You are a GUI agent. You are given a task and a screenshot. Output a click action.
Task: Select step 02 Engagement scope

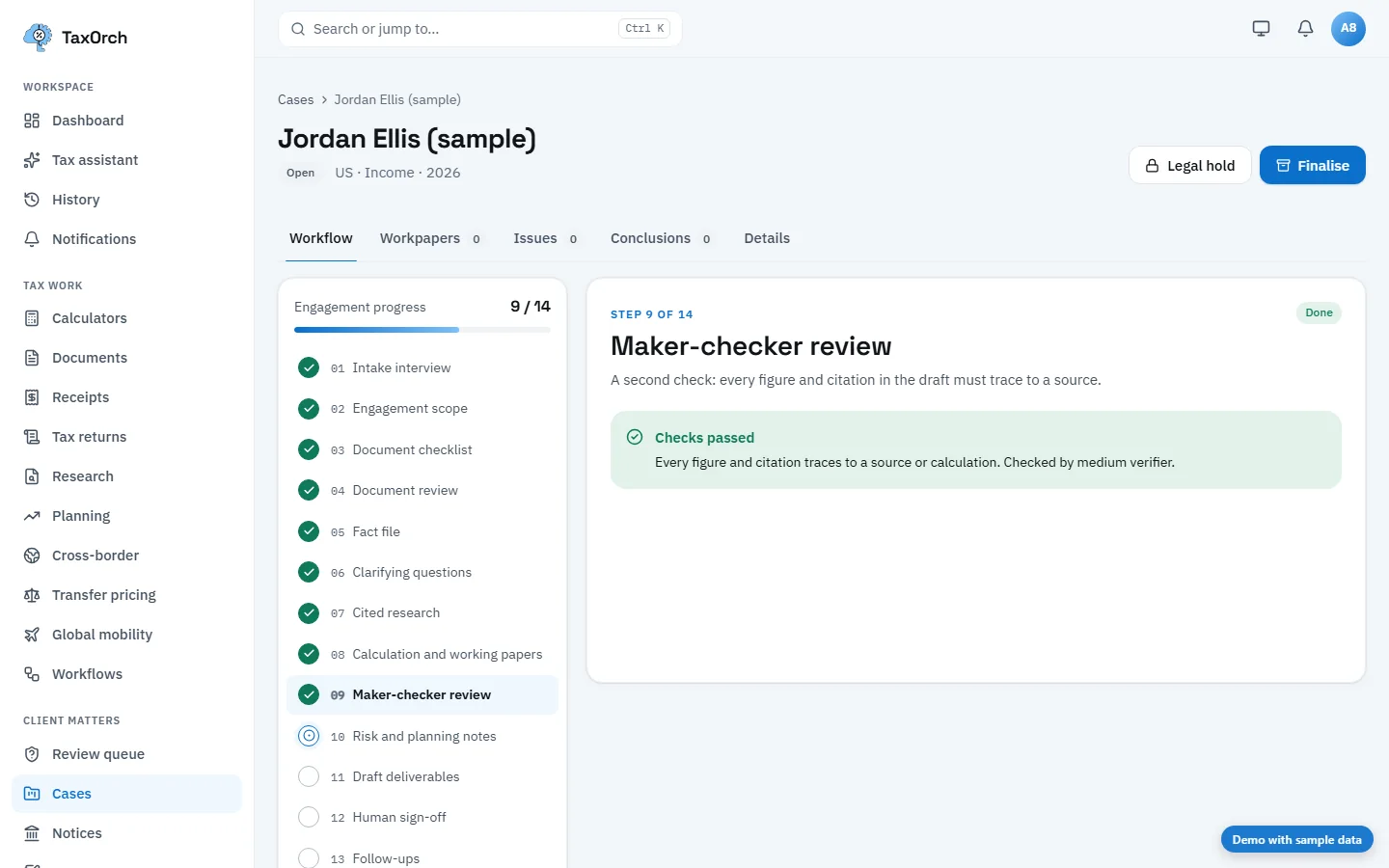click(422, 409)
